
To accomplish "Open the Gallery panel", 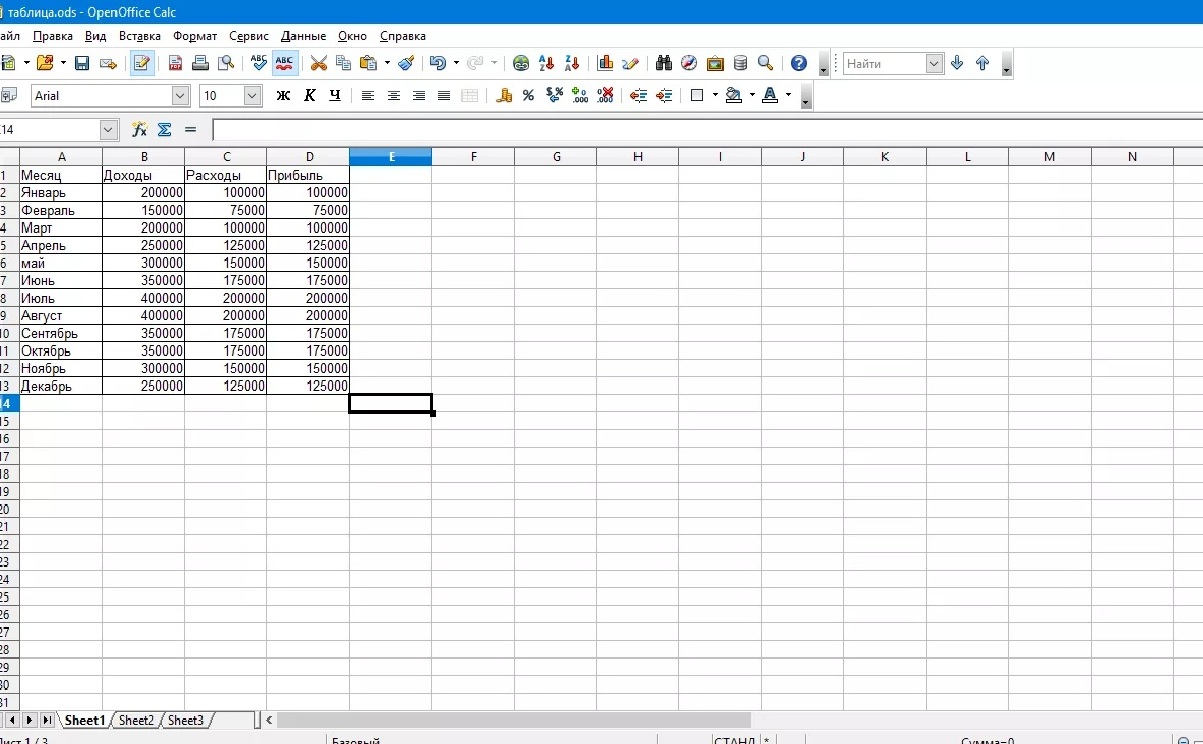I will coord(715,62).
